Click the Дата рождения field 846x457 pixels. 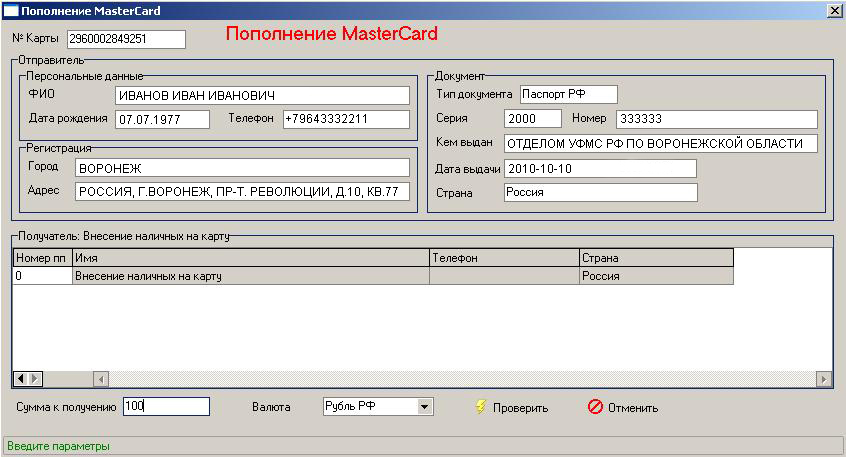pyautogui.click(x=162, y=119)
